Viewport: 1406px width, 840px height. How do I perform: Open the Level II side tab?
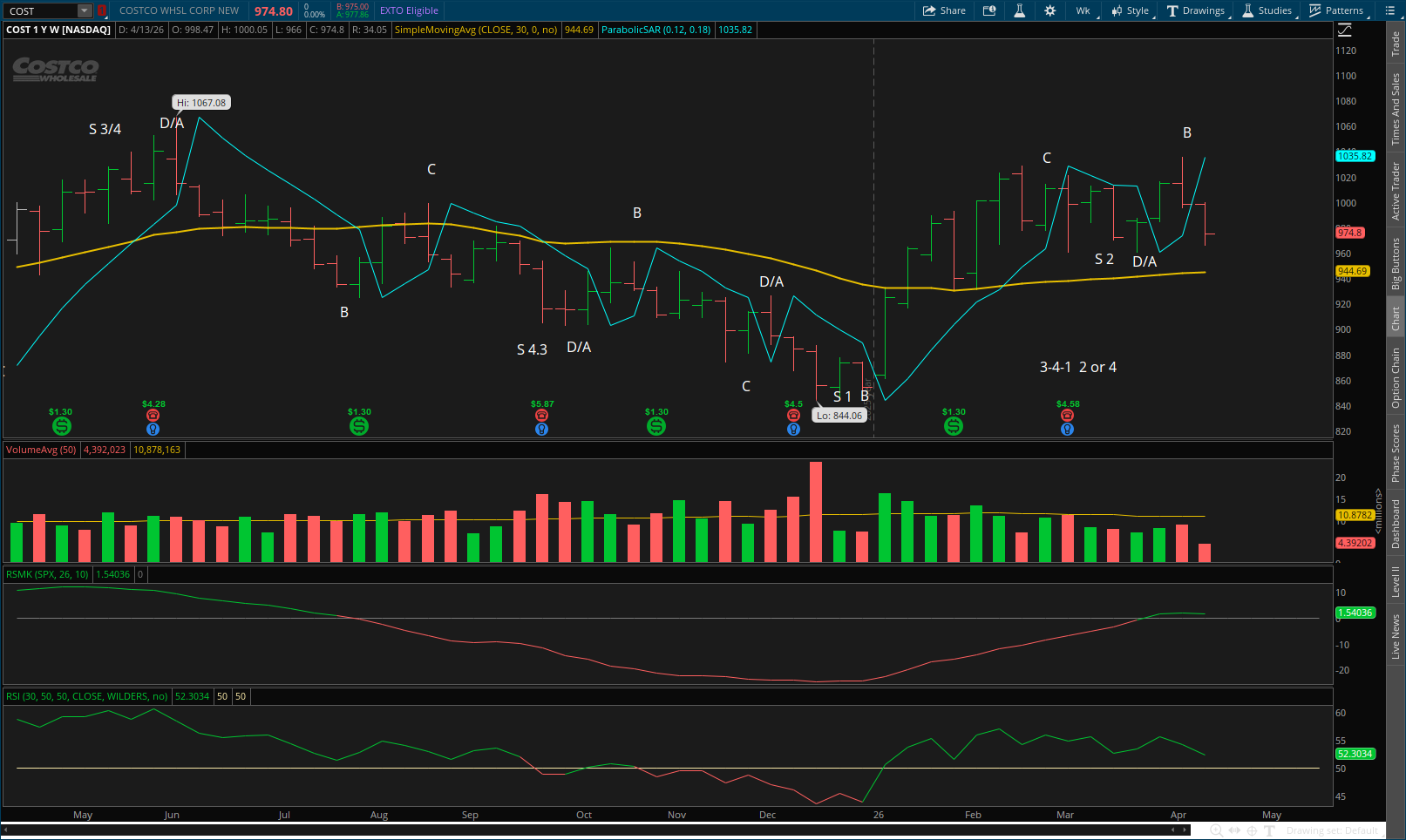pos(1396,581)
